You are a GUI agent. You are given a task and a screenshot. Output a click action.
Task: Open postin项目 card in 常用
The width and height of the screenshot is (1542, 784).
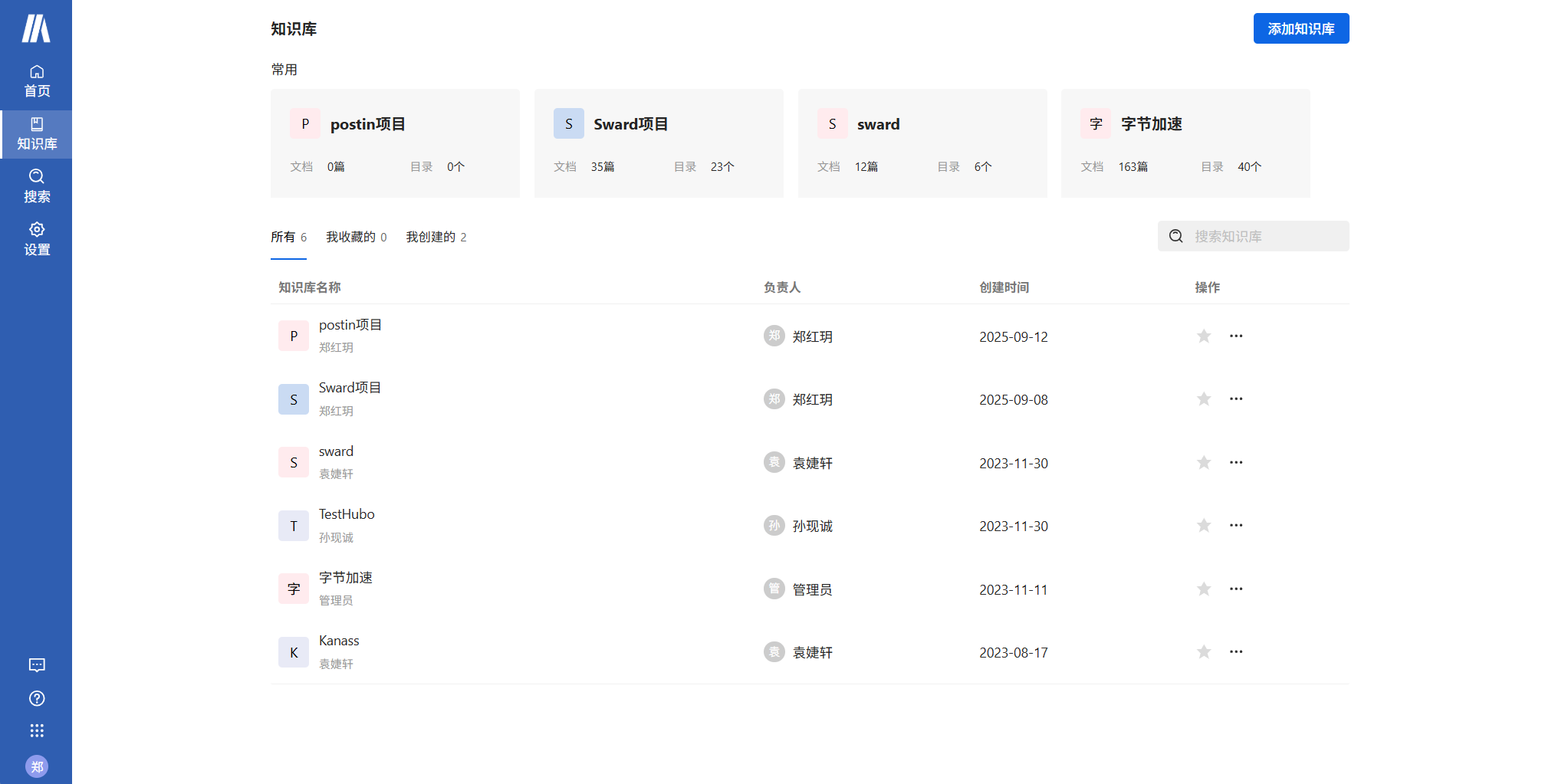[395, 143]
